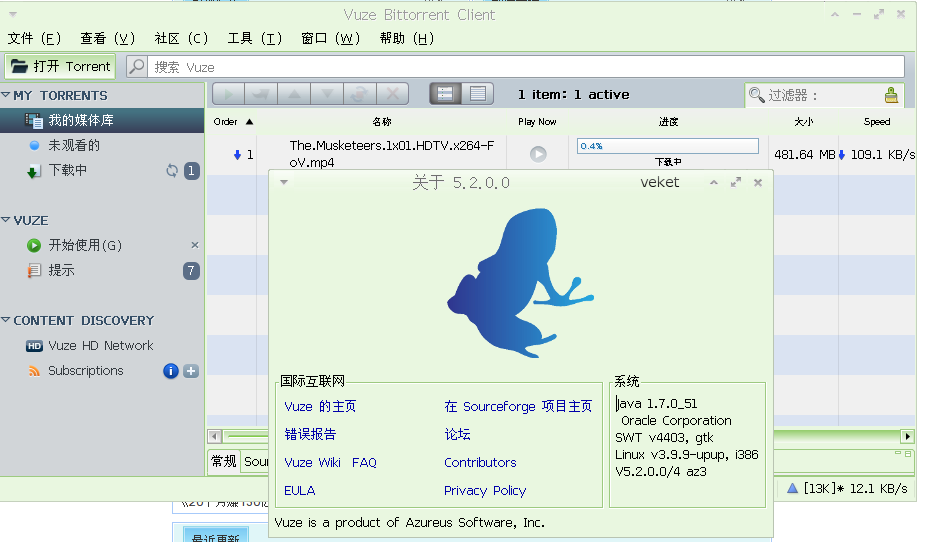Select The.Musketeers.1x01.HDTV.x264-FoV.mp4 torrent row

(x=560, y=154)
